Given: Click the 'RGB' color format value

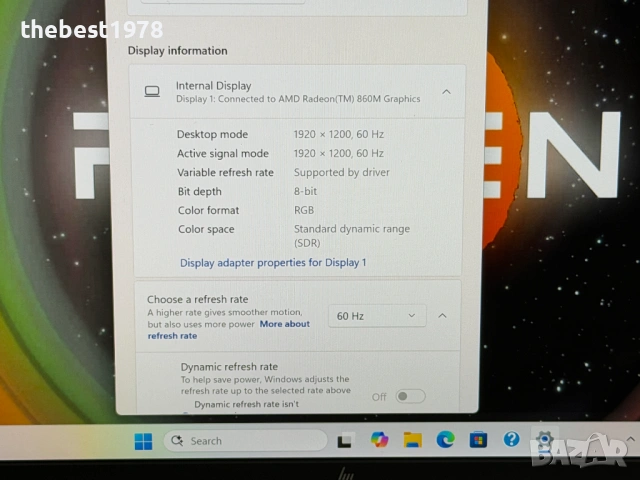Looking at the screenshot, I should click(x=304, y=210).
